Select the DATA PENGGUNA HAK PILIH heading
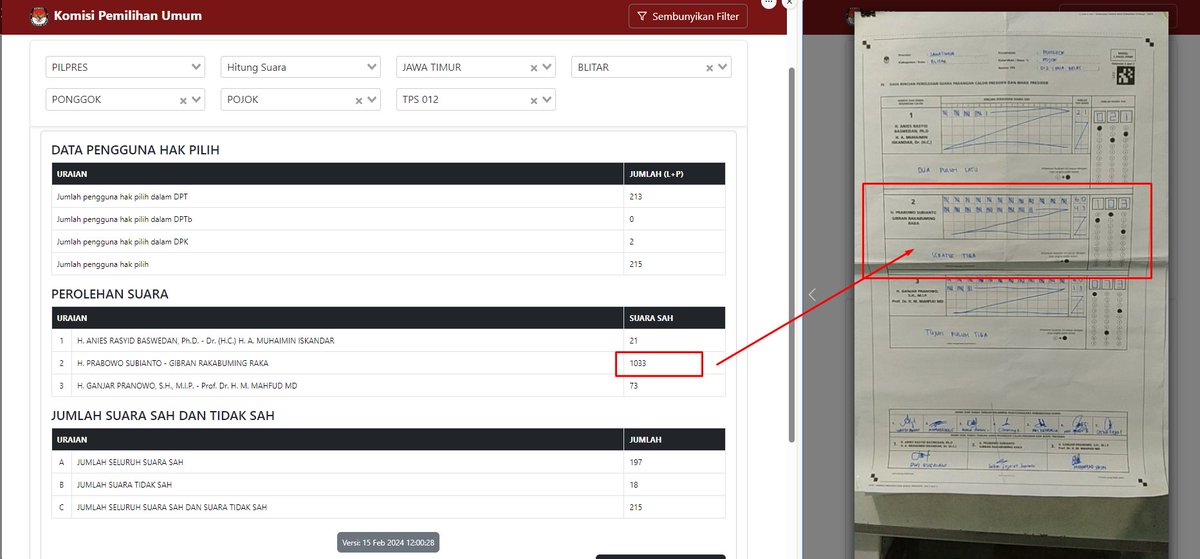Viewport: 1200px width, 559px height. 135,150
